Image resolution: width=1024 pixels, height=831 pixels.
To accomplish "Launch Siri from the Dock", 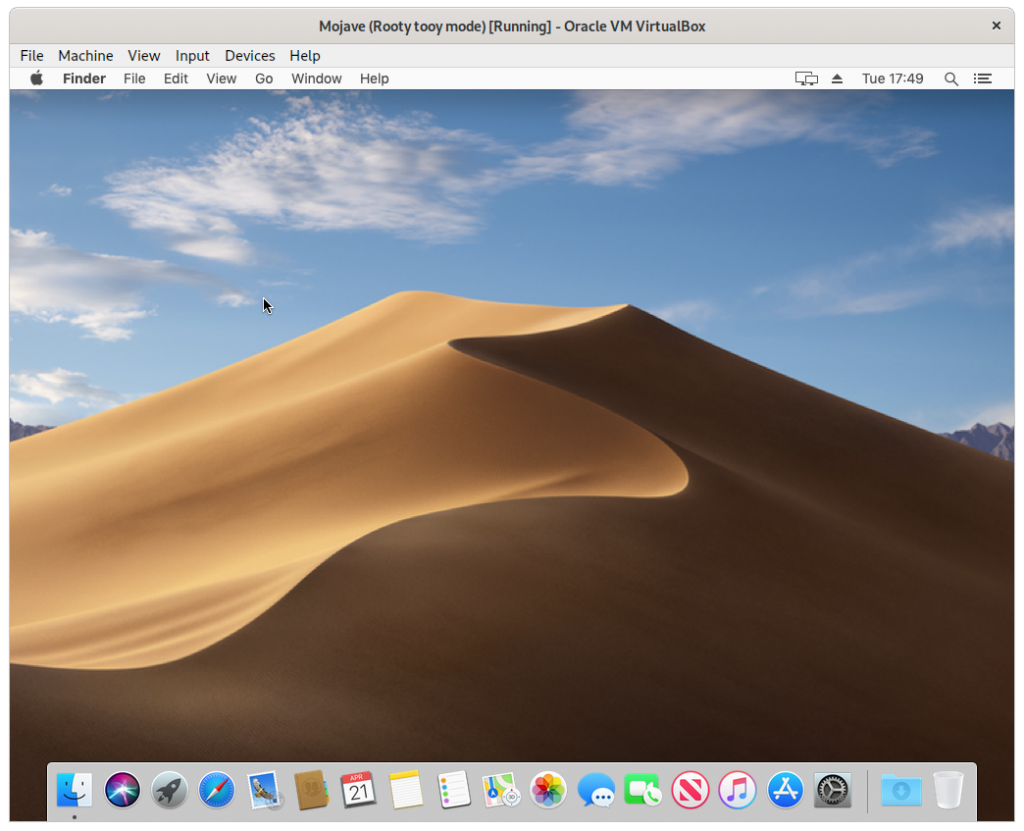I will tap(122, 790).
